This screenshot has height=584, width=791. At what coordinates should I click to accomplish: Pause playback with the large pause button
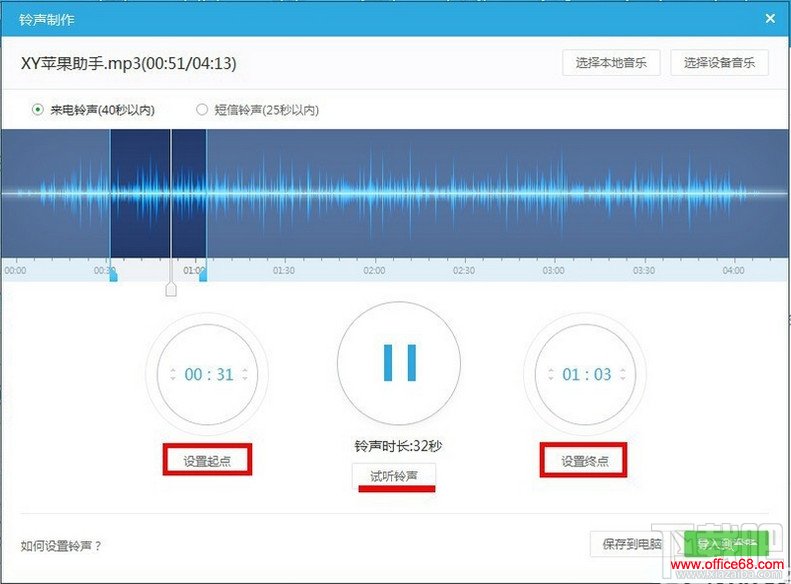click(x=399, y=363)
